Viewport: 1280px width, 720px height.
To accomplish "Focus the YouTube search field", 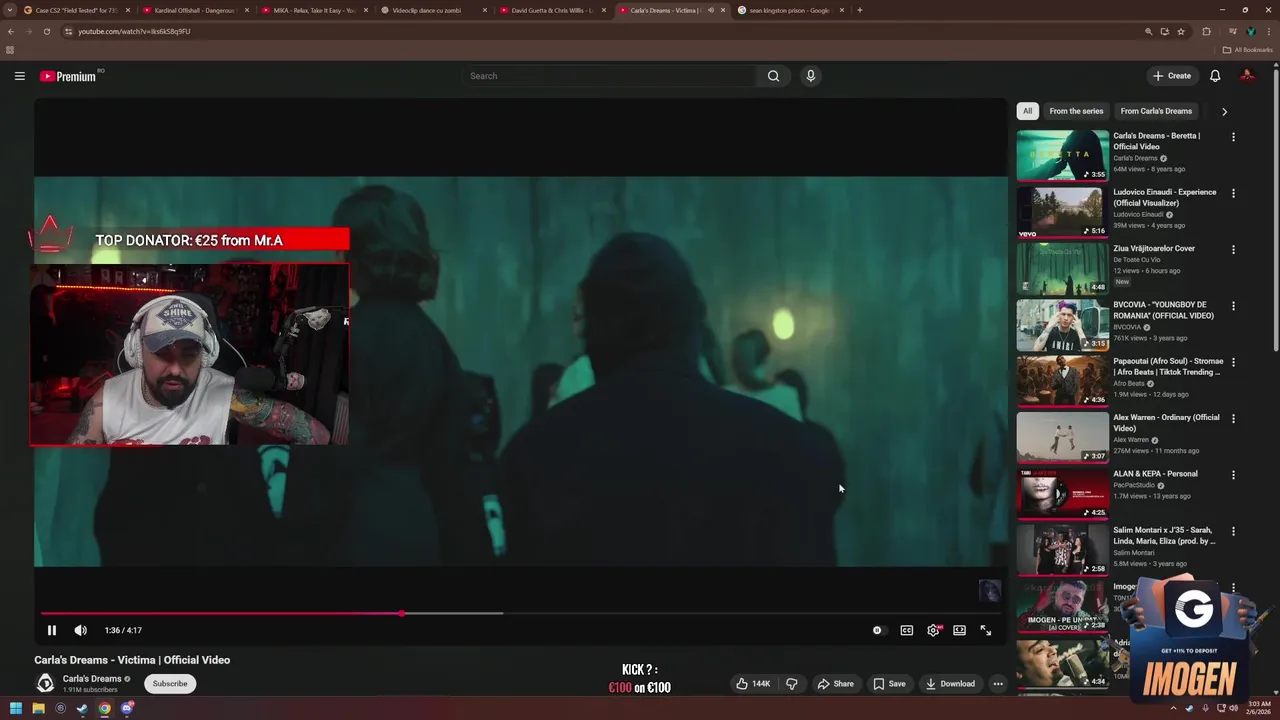I will pos(610,76).
